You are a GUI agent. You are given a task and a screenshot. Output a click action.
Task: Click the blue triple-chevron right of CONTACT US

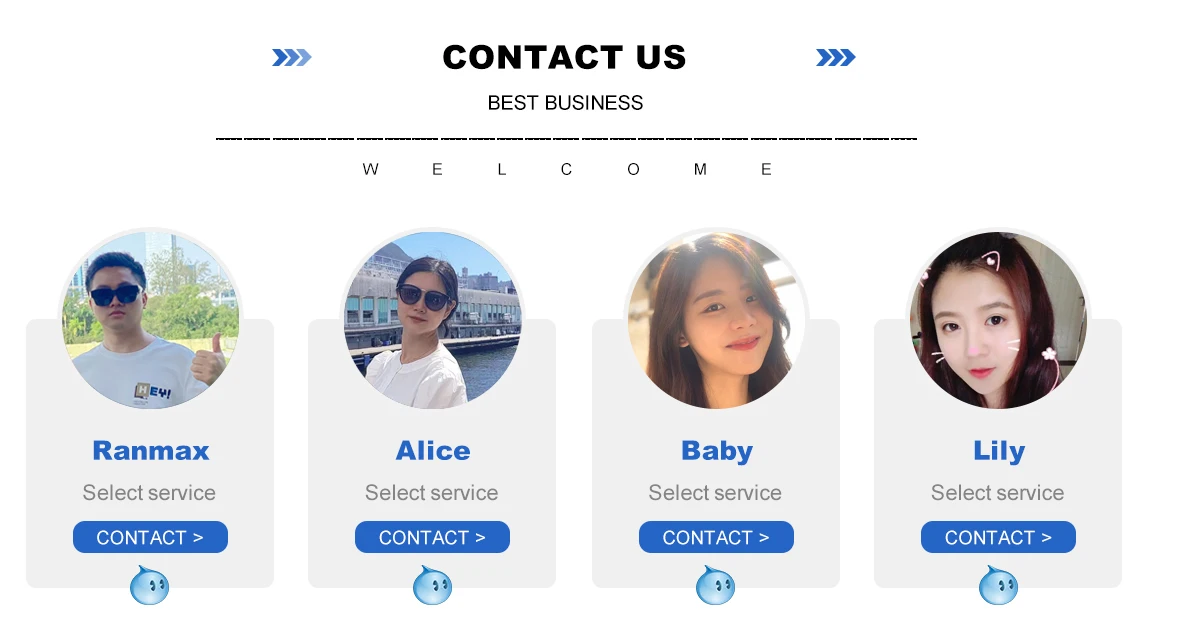coord(836,58)
